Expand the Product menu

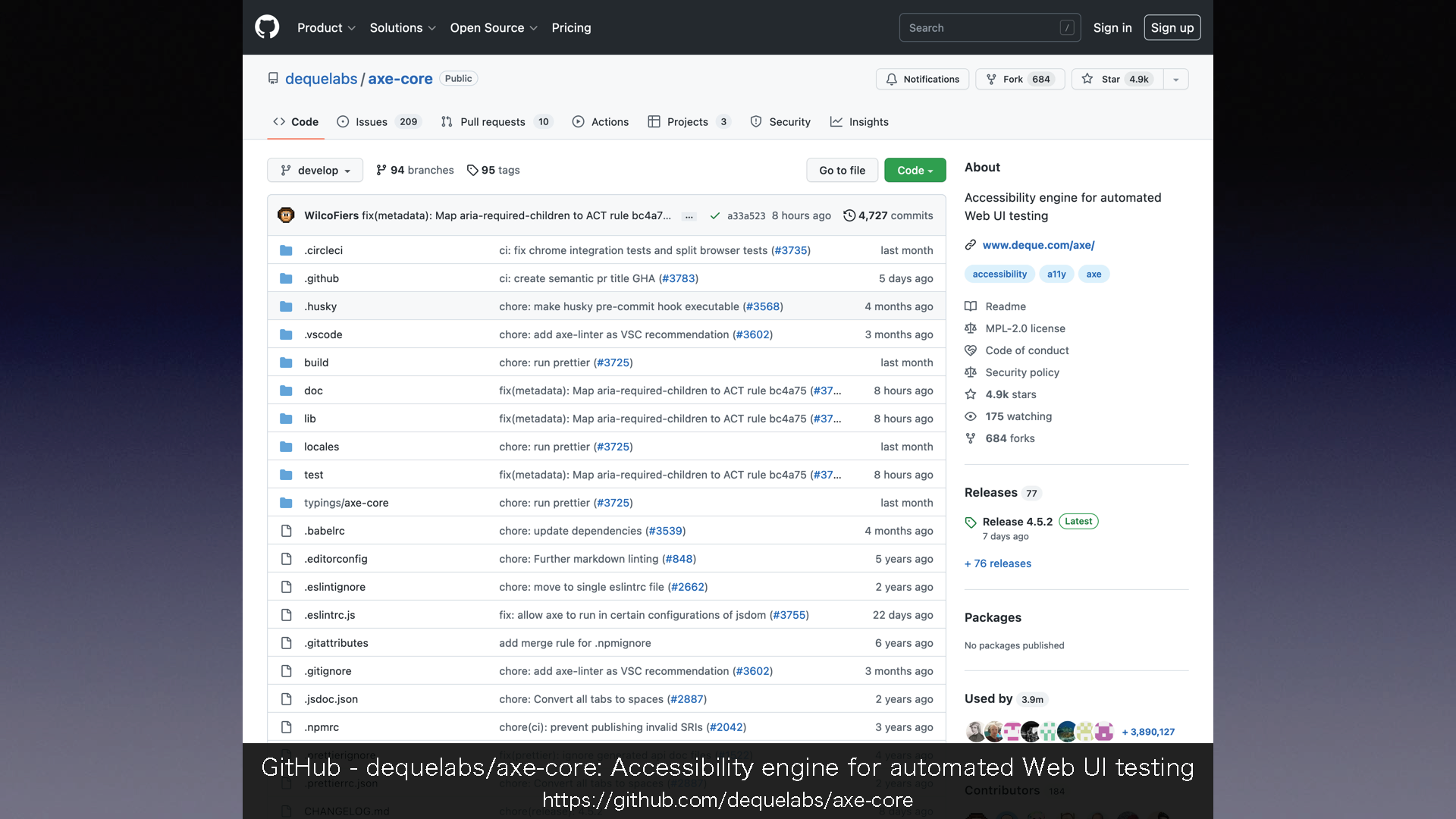click(x=326, y=27)
